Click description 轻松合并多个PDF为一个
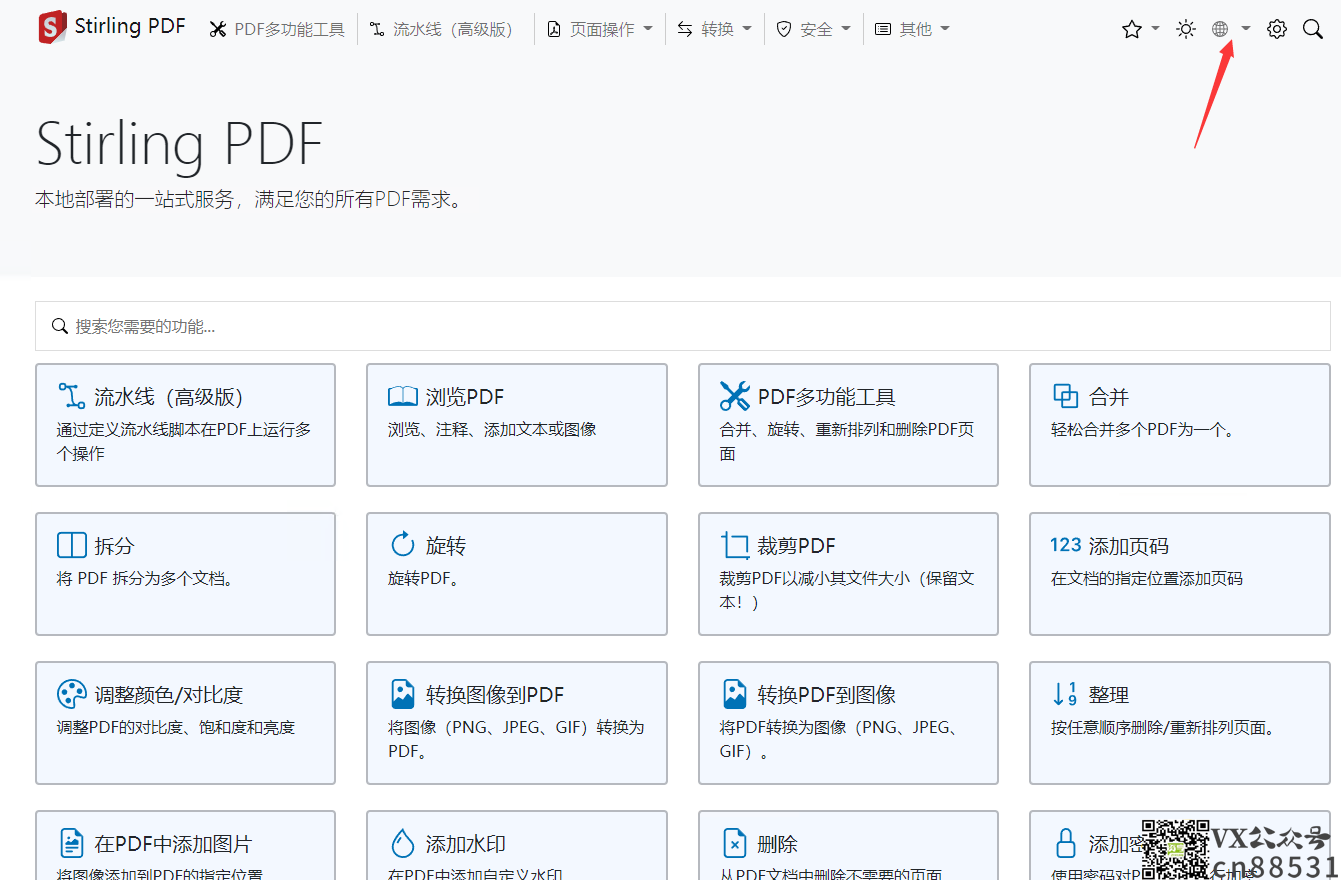1341x880 pixels. (1143, 429)
